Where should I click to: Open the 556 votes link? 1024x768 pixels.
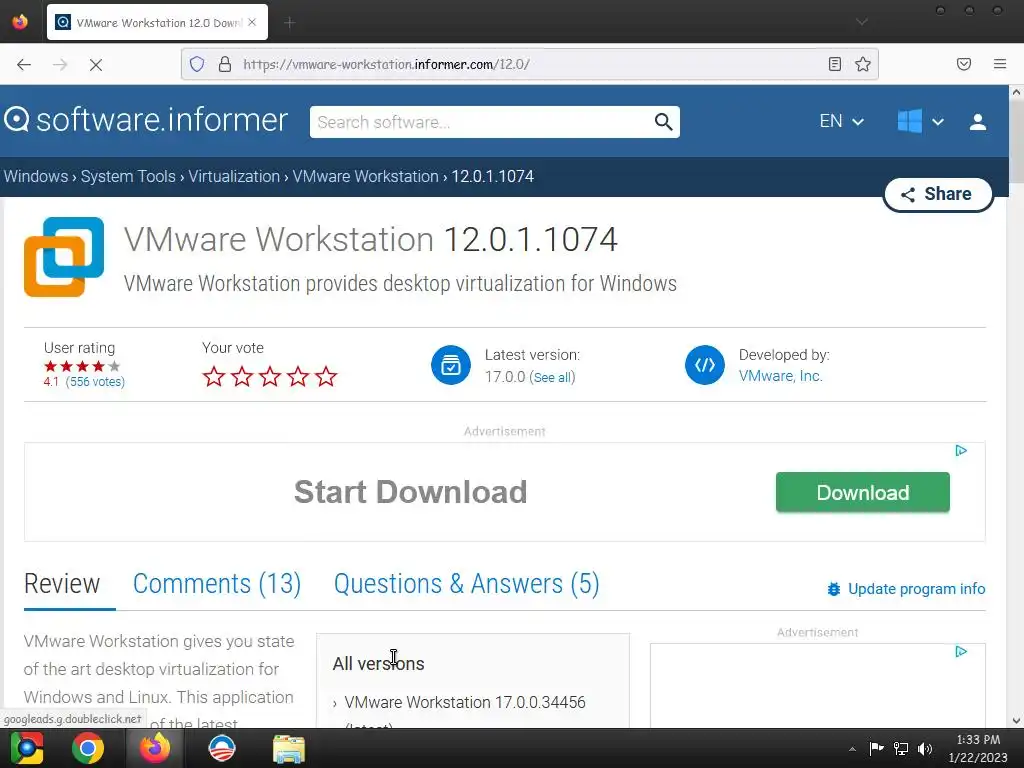[95, 381]
